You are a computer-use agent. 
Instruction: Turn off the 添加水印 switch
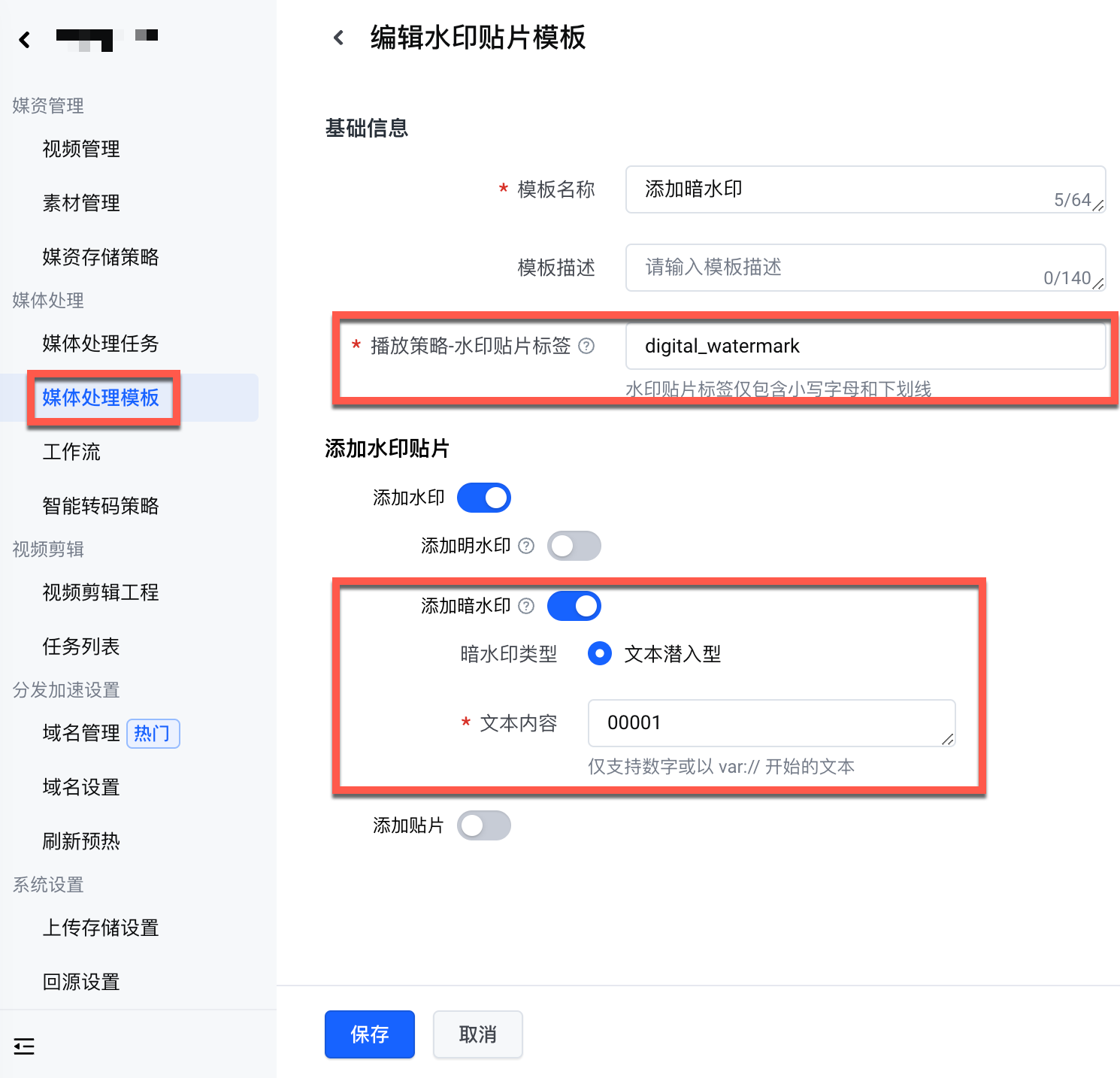coord(484,498)
